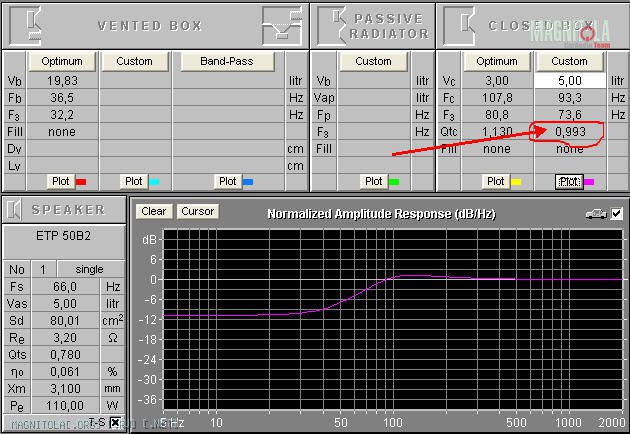Viewport: 630px width, 434px height.
Task: Plot the Closed Box Optimum curve
Action: (495, 182)
